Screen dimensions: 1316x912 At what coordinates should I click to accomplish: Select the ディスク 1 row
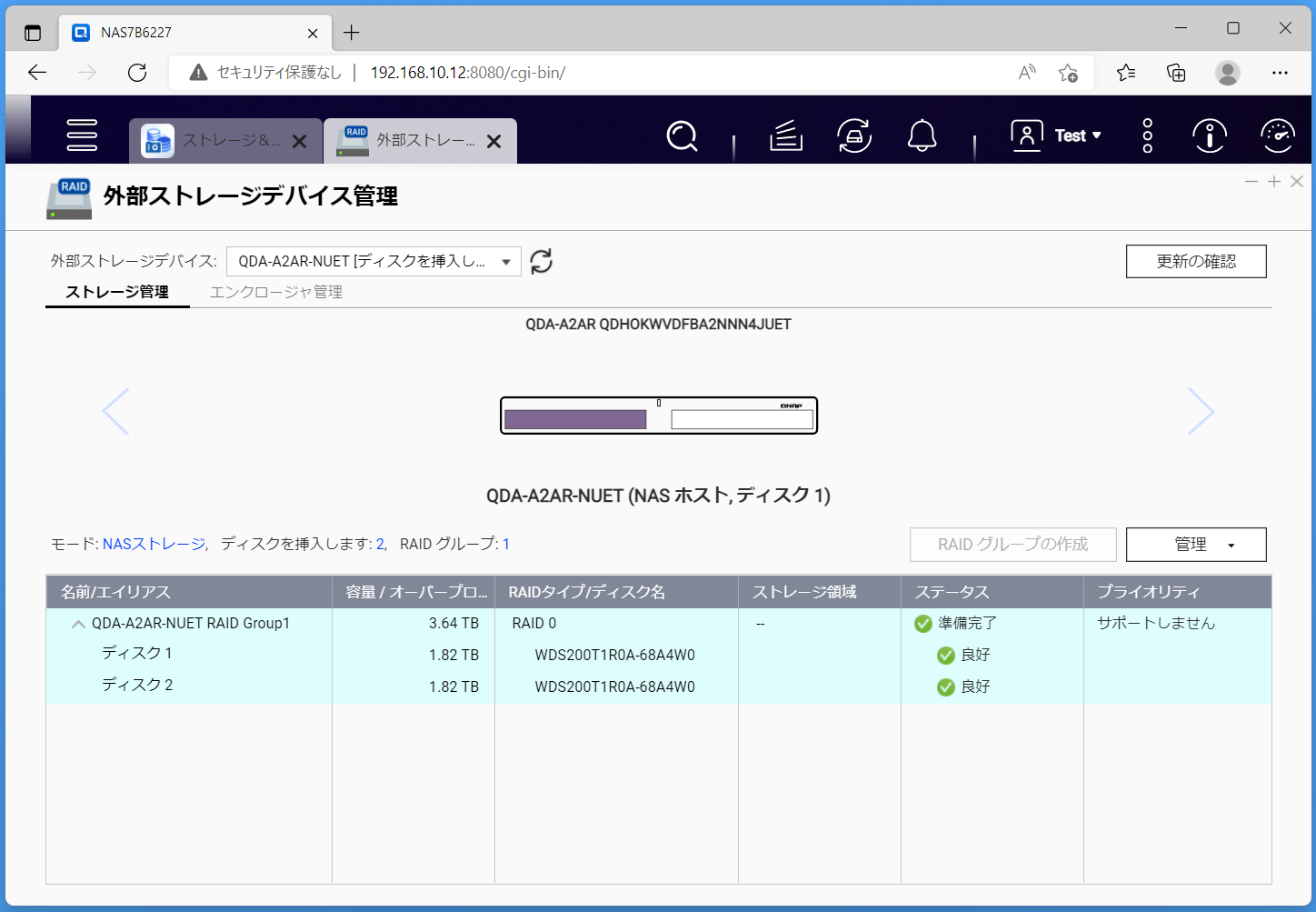click(659, 655)
